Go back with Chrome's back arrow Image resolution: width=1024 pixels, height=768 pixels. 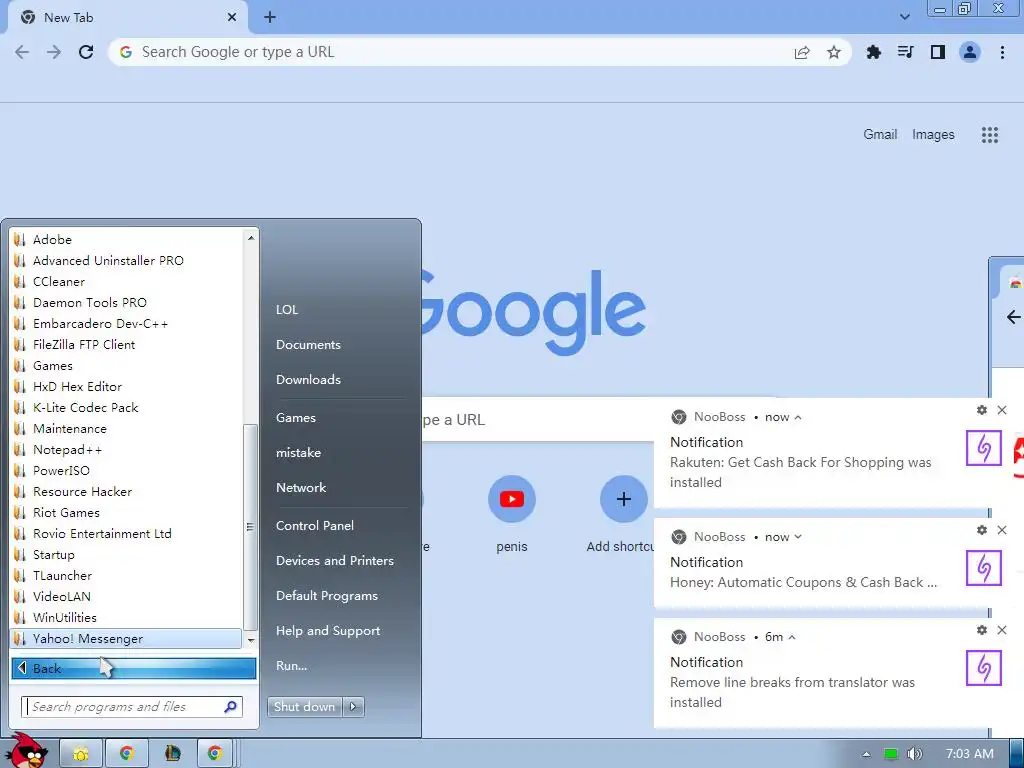[x=22, y=52]
